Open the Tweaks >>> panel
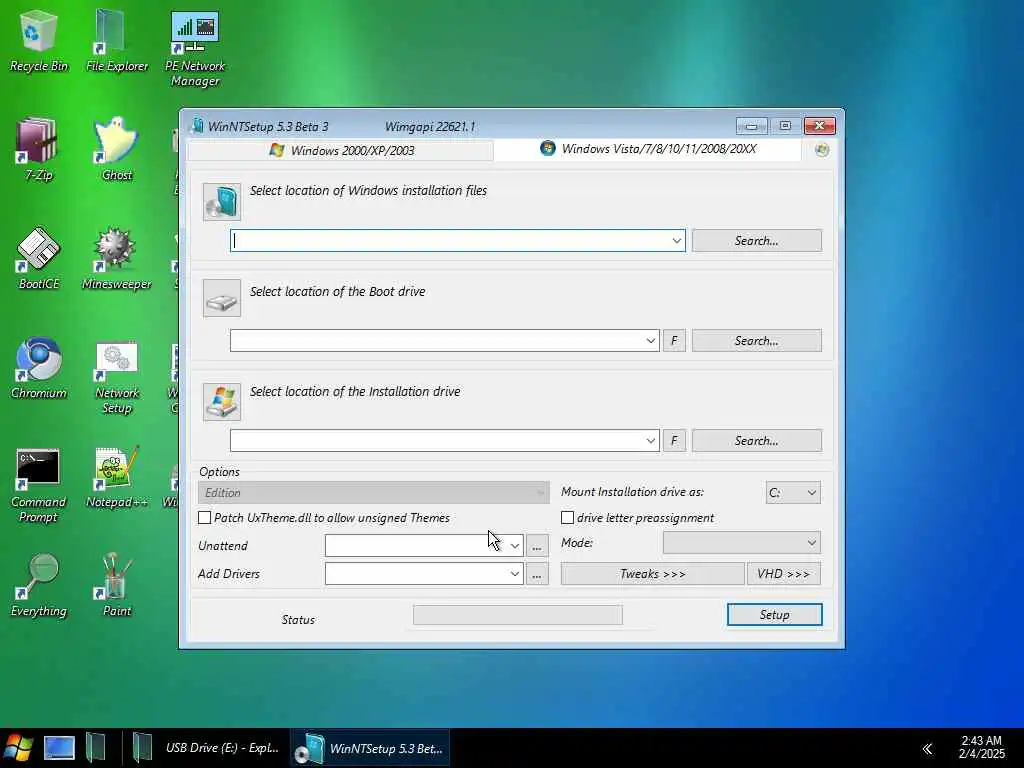Screen dimensions: 1024x768 point(652,574)
